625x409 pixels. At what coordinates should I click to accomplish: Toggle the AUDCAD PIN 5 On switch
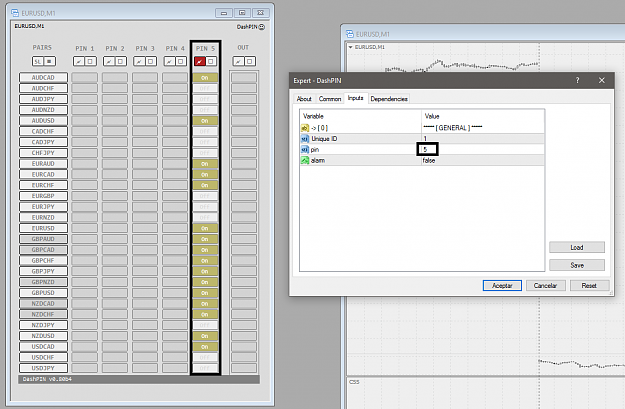tap(205, 78)
